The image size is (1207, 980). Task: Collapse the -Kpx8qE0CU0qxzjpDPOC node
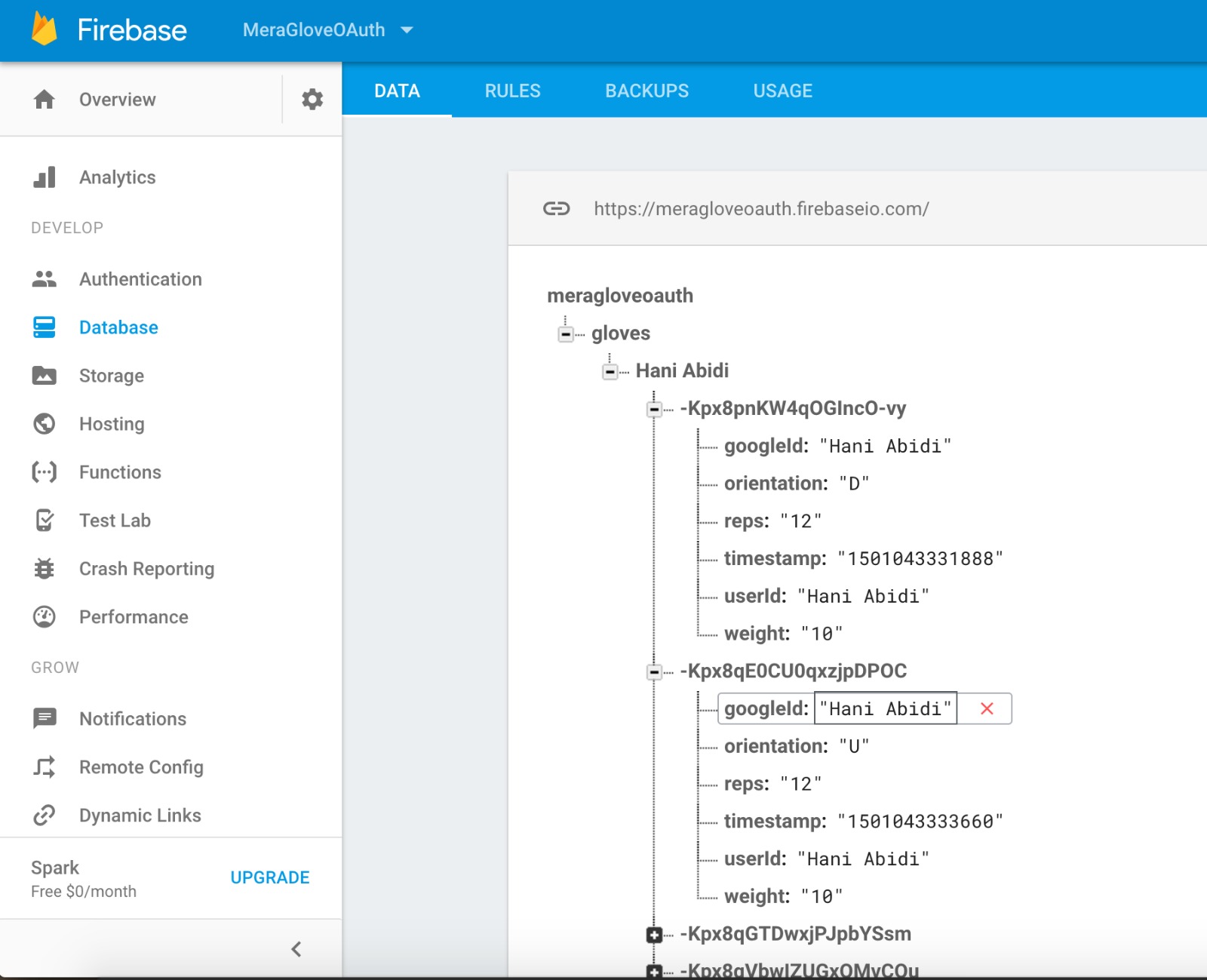[655, 672]
